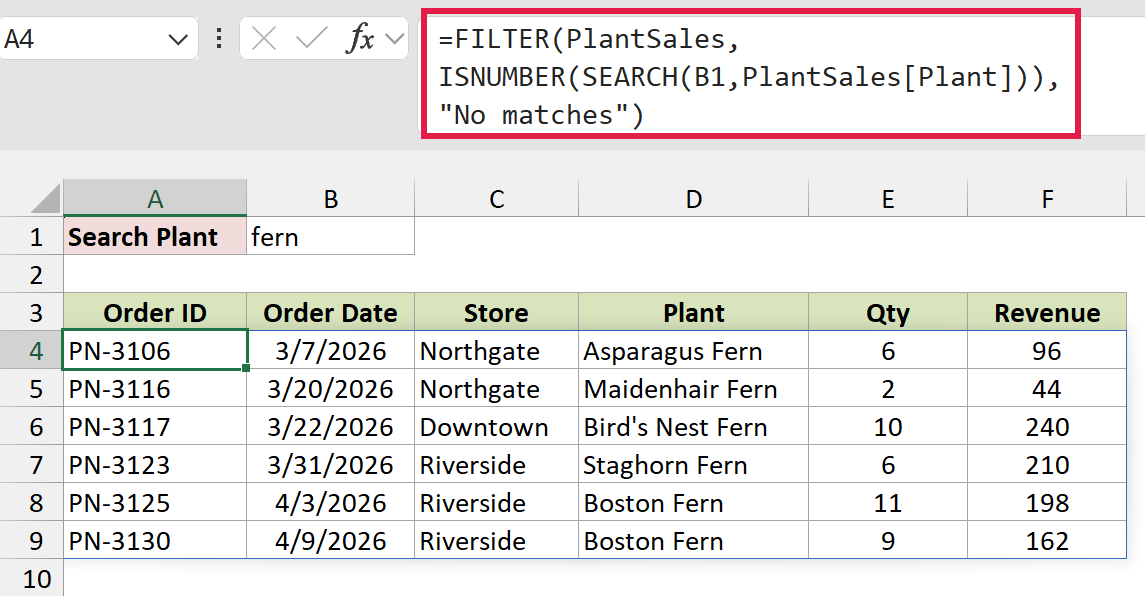Select row 2 header

[31, 275]
